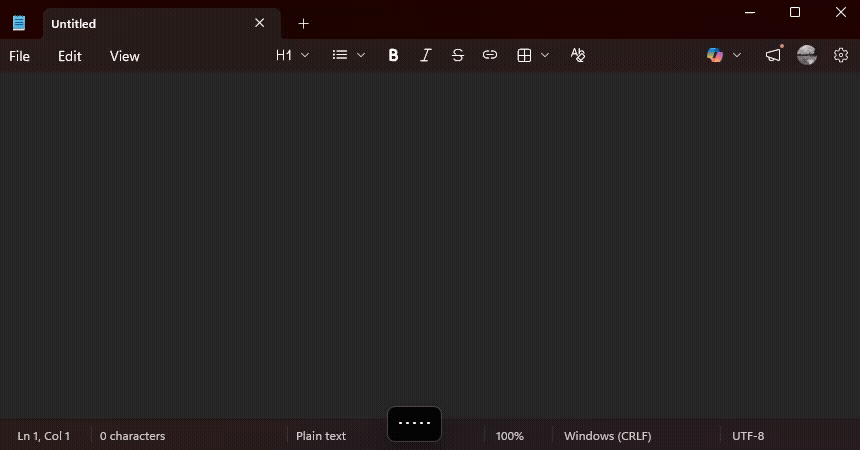This screenshot has height=450, width=860.
Task: Click Plain text format in status bar
Action: coord(321,436)
